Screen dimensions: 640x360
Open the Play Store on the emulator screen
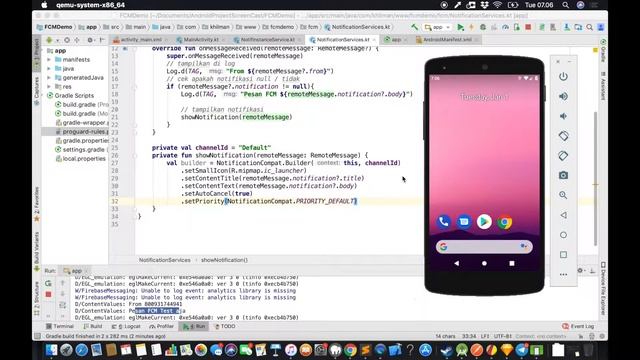(484, 222)
